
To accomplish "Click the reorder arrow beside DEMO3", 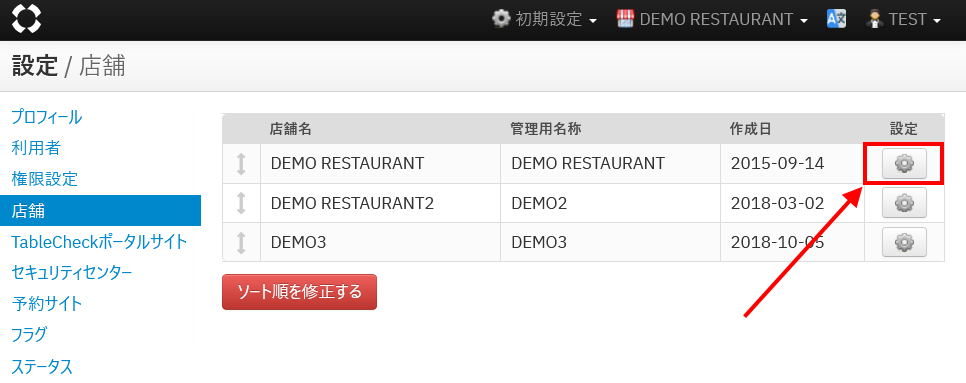I will coord(241,242).
